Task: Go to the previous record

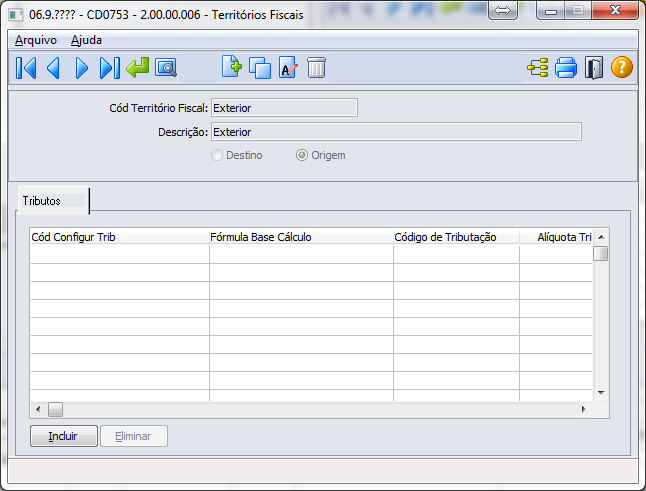Action: [x=54, y=68]
